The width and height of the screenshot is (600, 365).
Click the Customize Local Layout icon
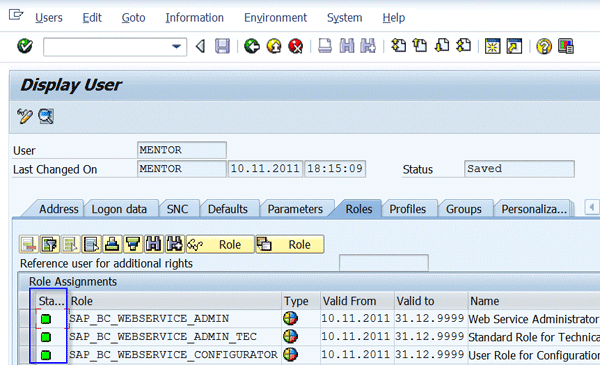coord(566,46)
